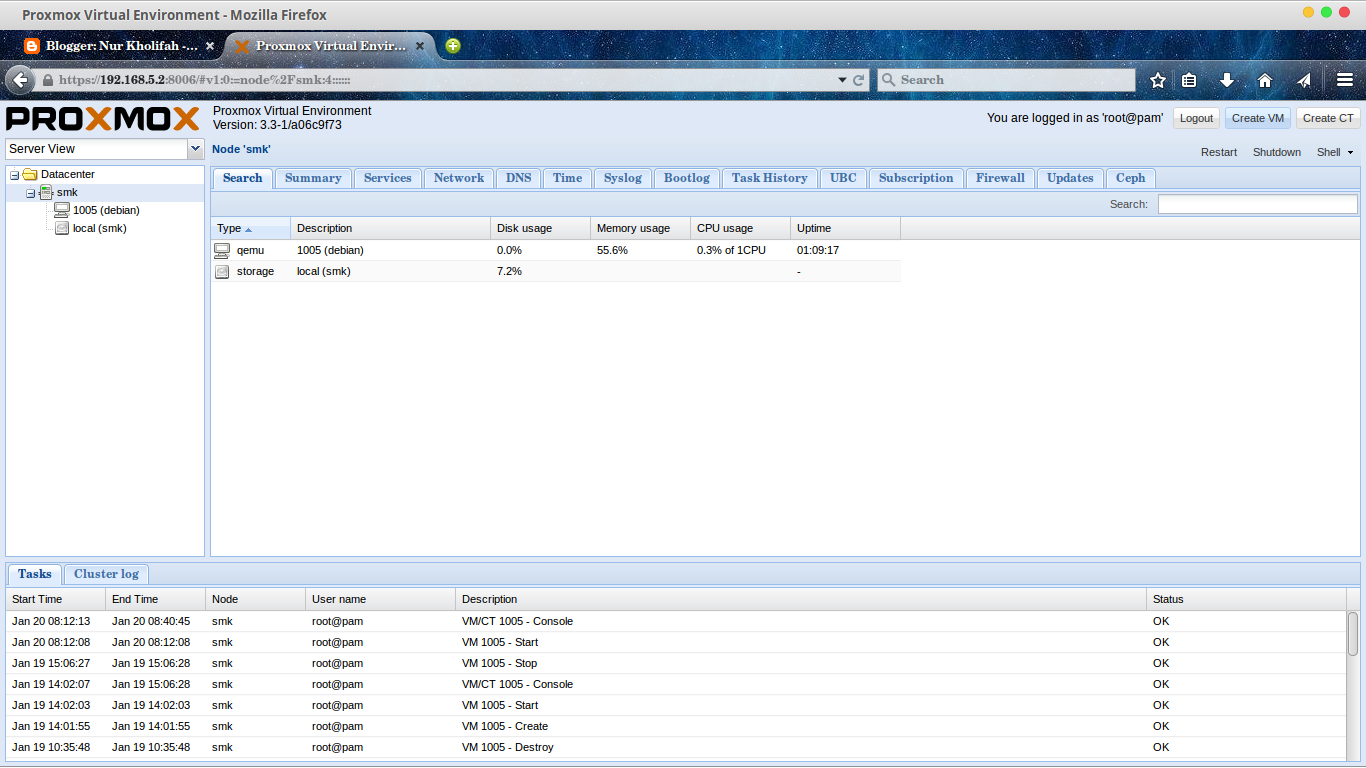The height and width of the screenshot is (768, 1366).
Task: Switch to the Cluster log tab
Action: pos(106,574)
